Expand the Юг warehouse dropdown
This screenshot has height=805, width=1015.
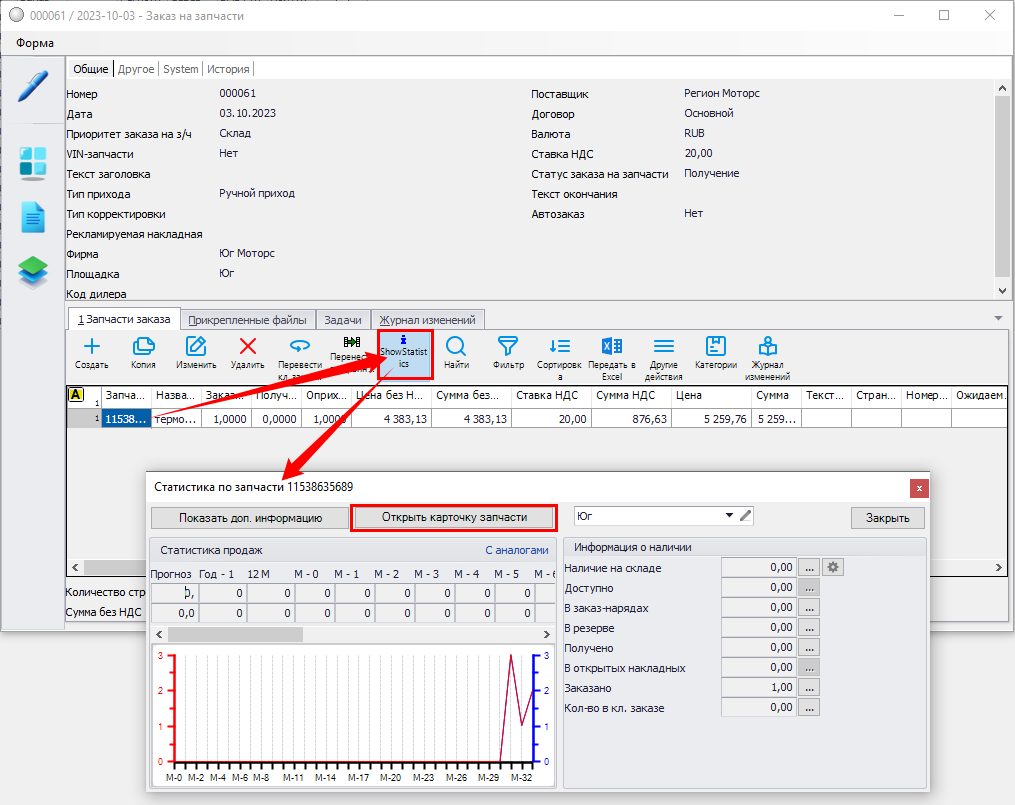729,516
